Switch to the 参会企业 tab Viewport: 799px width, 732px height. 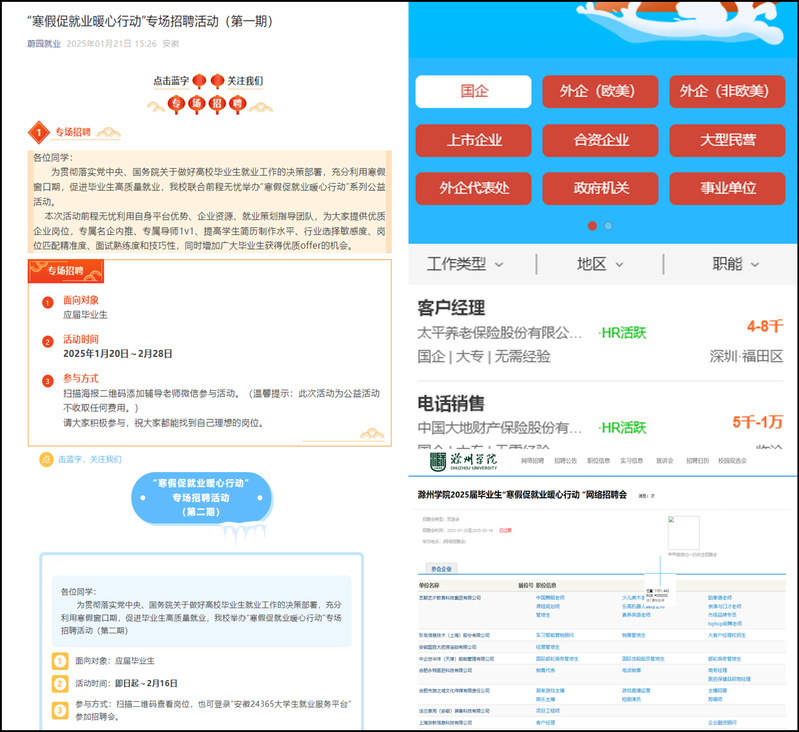pos(441,569)
